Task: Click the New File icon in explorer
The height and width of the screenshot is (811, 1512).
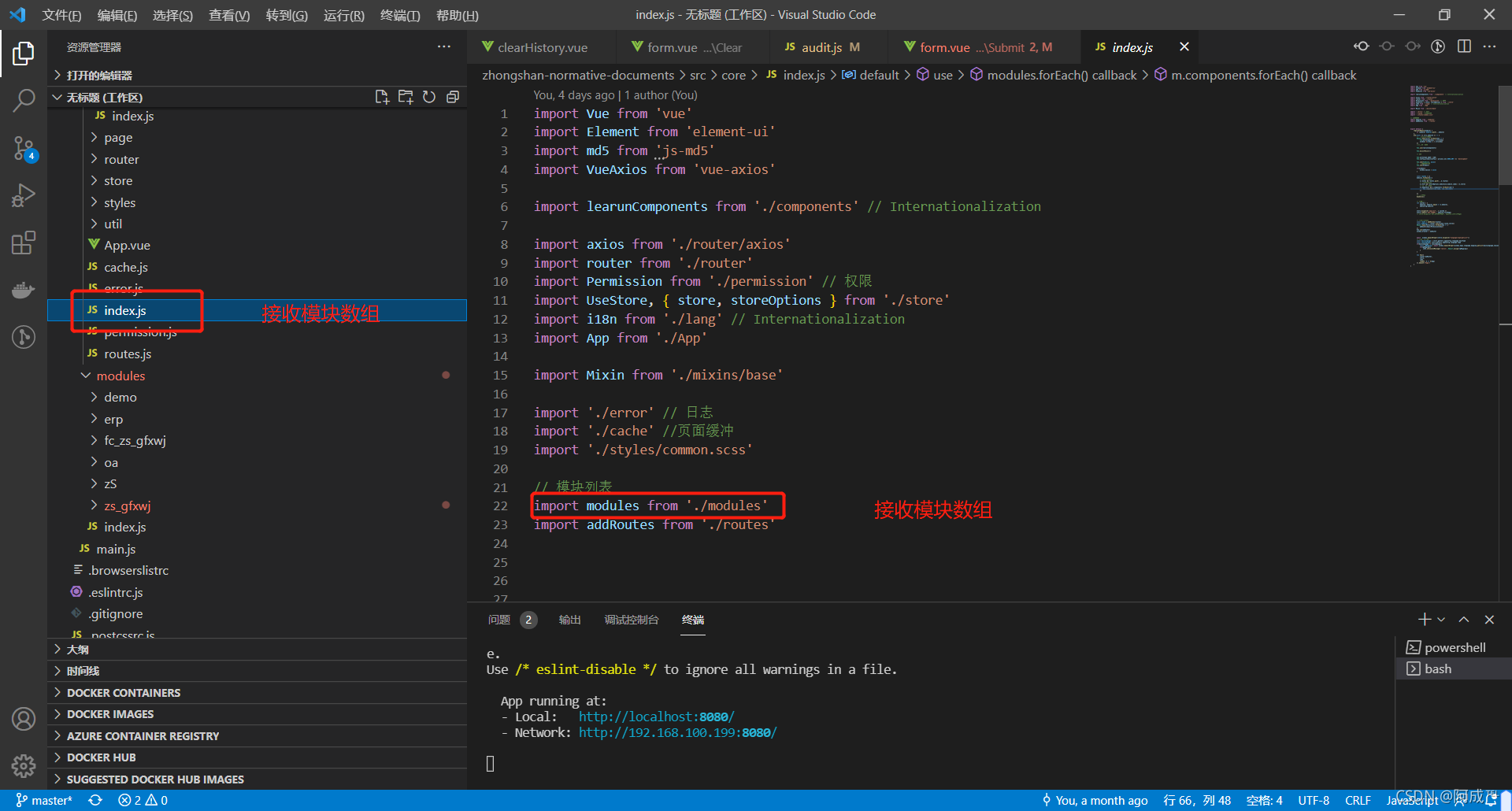Action: [382, 97]
